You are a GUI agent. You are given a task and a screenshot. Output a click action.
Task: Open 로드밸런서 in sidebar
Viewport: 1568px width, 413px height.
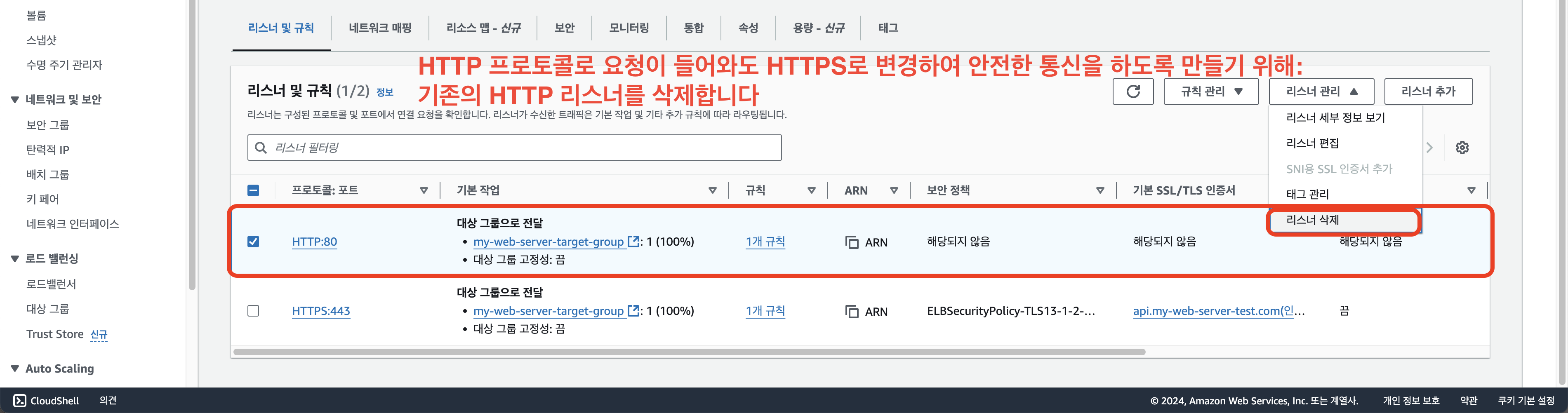tap(51, 284)
